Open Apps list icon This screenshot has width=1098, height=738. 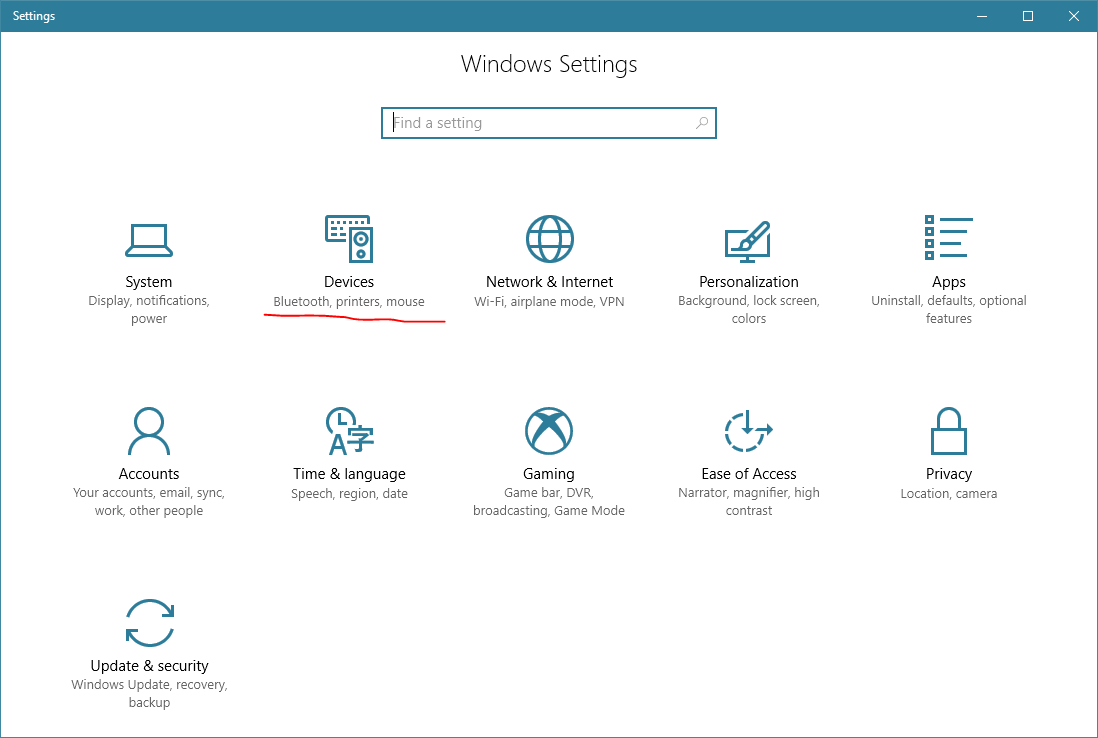coord(949,237)
